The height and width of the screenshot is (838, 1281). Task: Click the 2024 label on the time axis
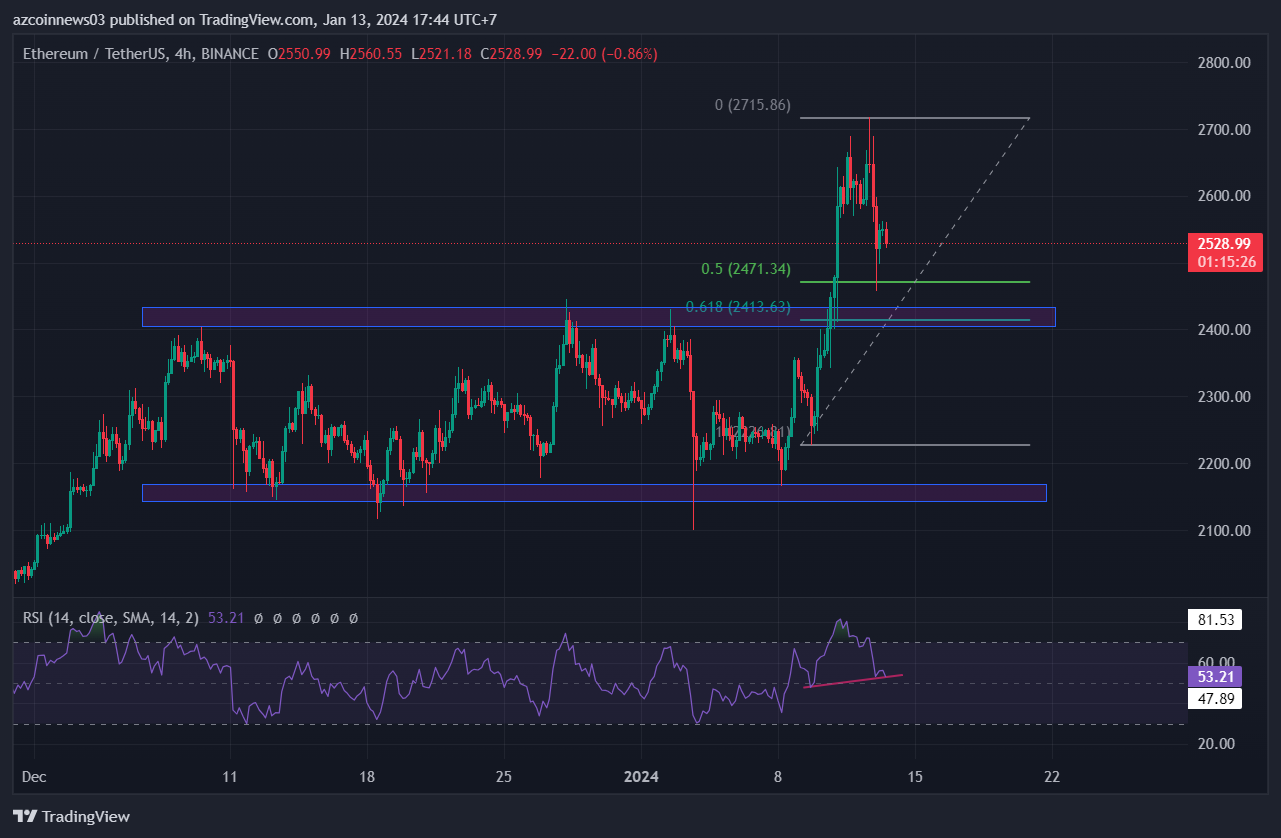coord(640,777)
